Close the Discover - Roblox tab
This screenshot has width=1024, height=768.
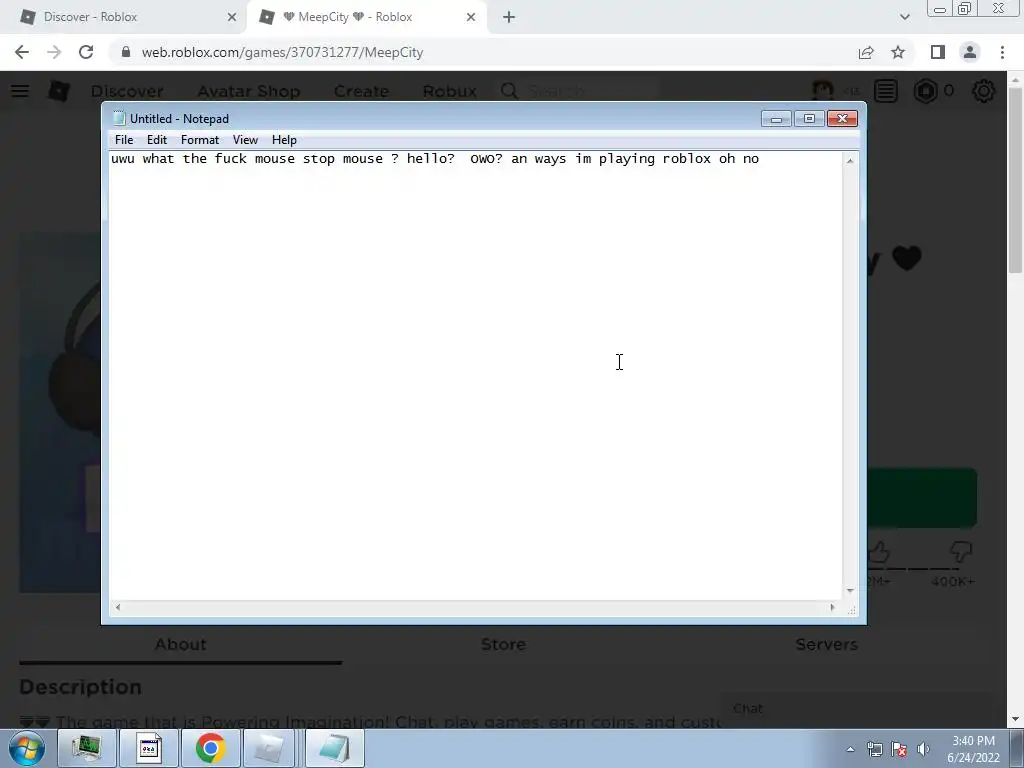tap(232, 17)
